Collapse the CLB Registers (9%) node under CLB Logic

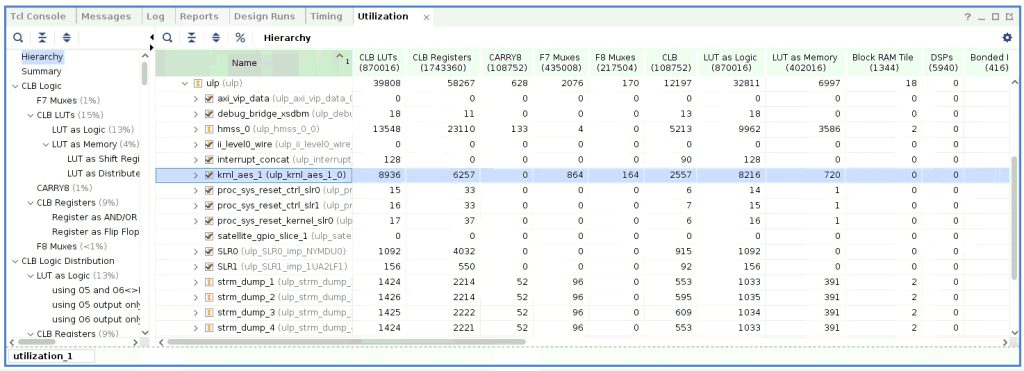pyautogui.click(x=30, y=203)
